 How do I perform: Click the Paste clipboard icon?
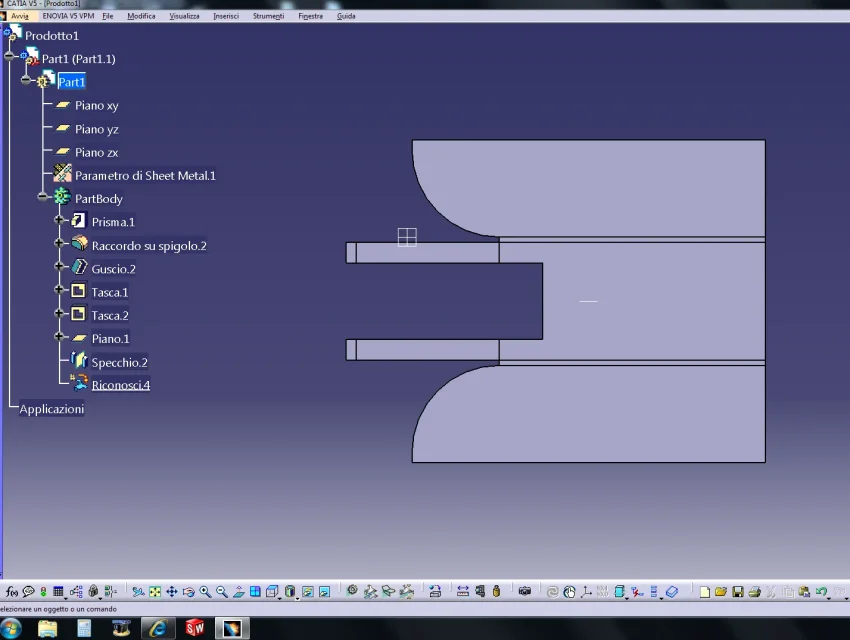804,592
